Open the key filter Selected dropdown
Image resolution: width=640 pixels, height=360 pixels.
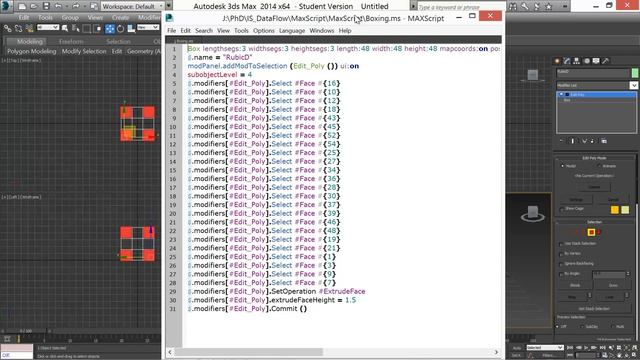(x=544, y=347)
